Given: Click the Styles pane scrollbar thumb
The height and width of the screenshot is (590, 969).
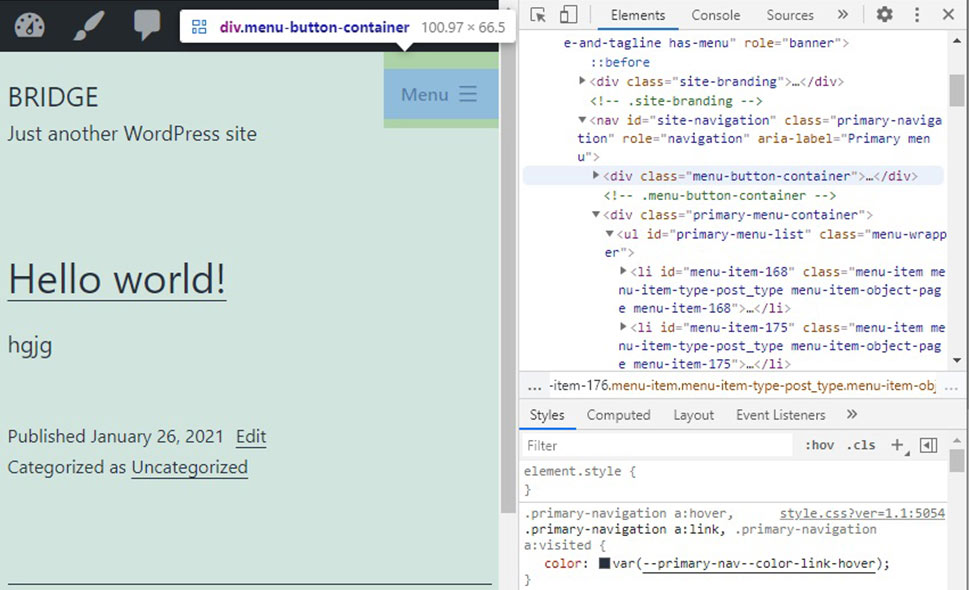Looking at the screenshot, I should click(x=957, y=461).
